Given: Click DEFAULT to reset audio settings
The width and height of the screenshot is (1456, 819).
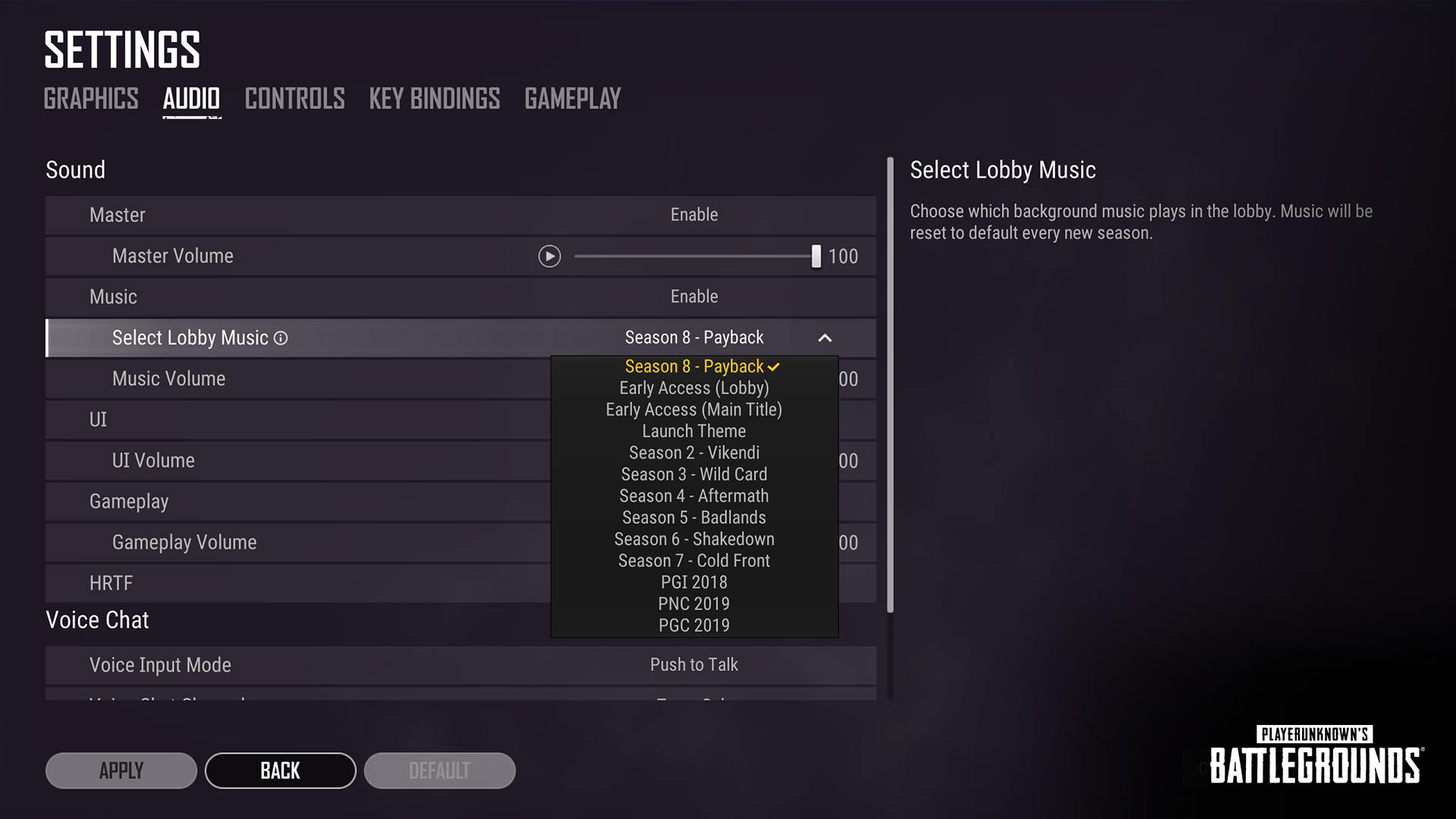Looking at the screenshot, I should coord(440,770).
